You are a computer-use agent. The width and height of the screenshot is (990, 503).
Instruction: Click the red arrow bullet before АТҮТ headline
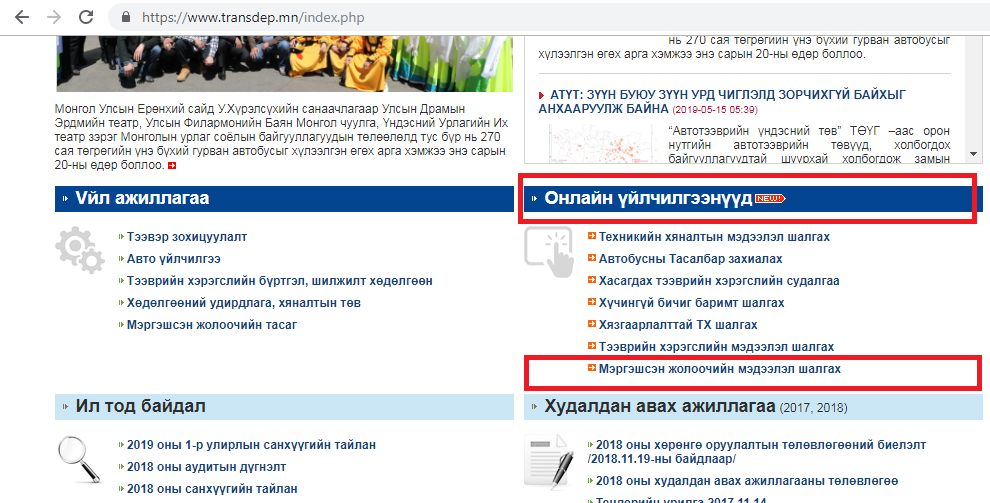pyautogui.click(x=542, y=95)
